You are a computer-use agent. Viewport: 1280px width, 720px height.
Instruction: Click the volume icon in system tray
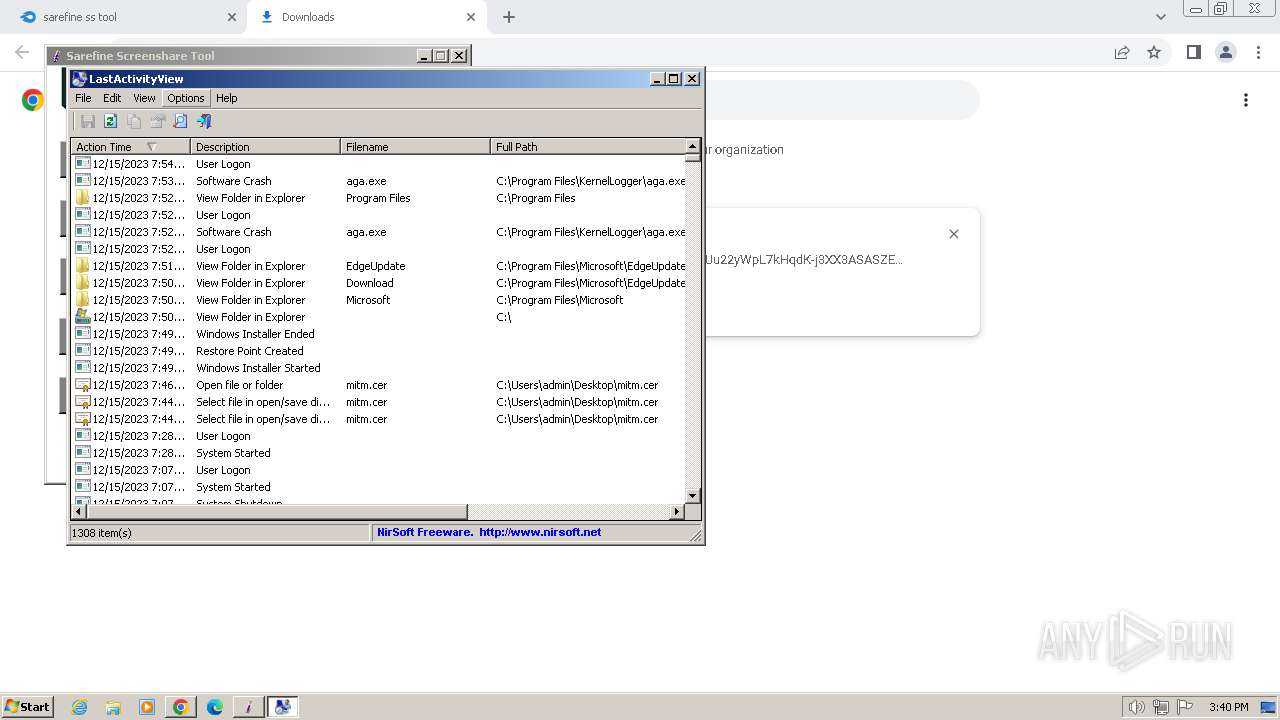pos(1136,707)
